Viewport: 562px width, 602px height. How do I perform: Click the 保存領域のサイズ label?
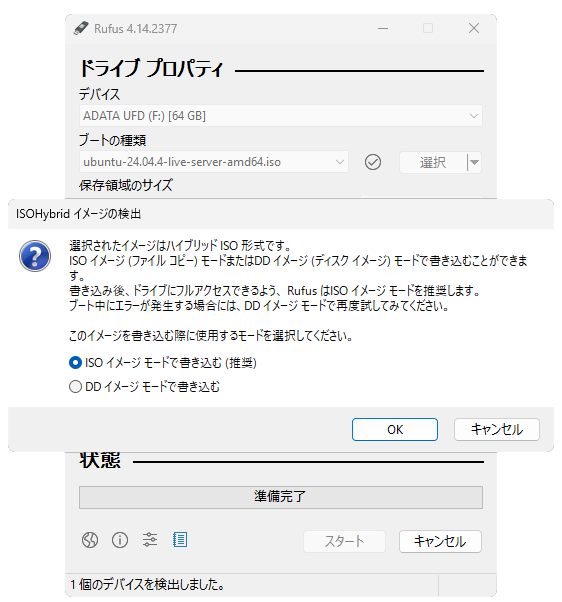[x=126, y=185]
